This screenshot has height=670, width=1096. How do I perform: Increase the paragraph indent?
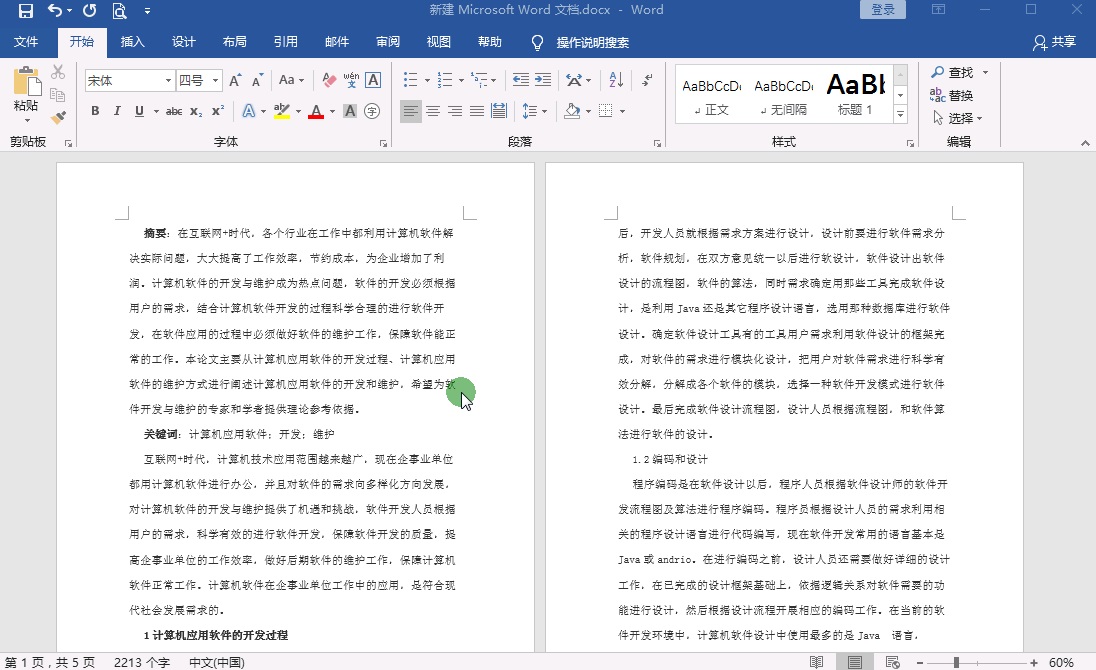pyautogui.click(x=543, y=81)
